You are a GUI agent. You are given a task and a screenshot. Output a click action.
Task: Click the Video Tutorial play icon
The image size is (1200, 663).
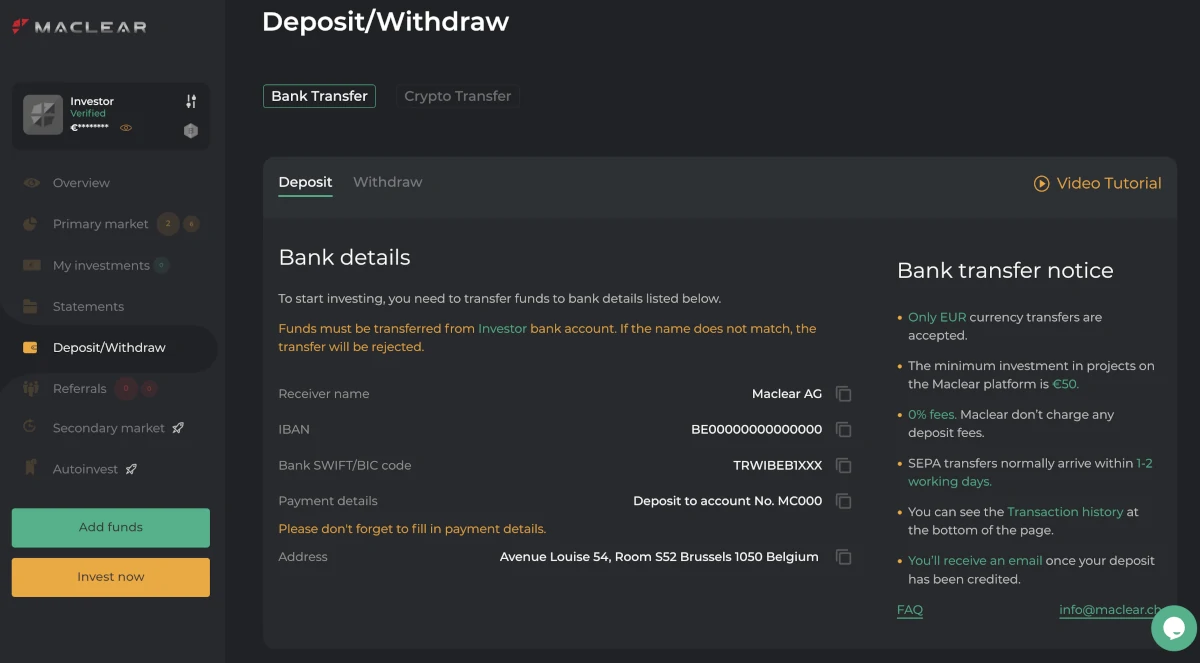pyautogui.click(x=1041, y=184)
